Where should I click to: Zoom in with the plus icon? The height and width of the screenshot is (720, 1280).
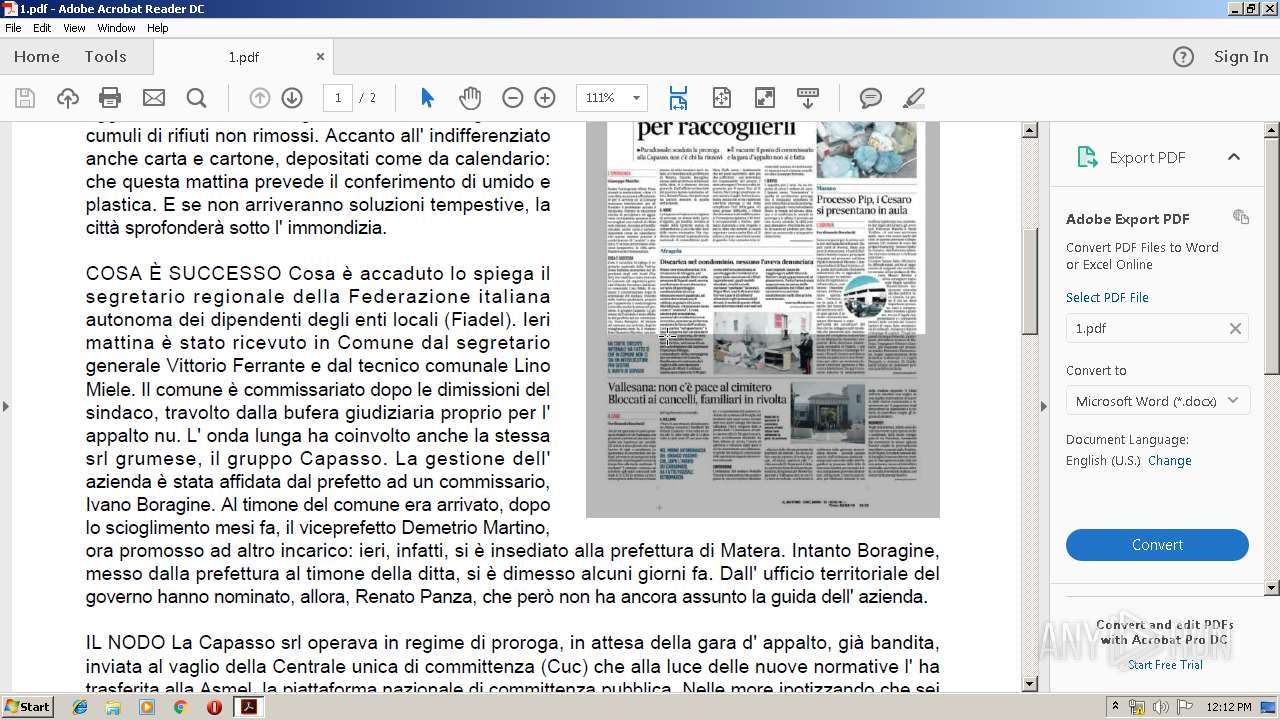(x=545, y=98)
